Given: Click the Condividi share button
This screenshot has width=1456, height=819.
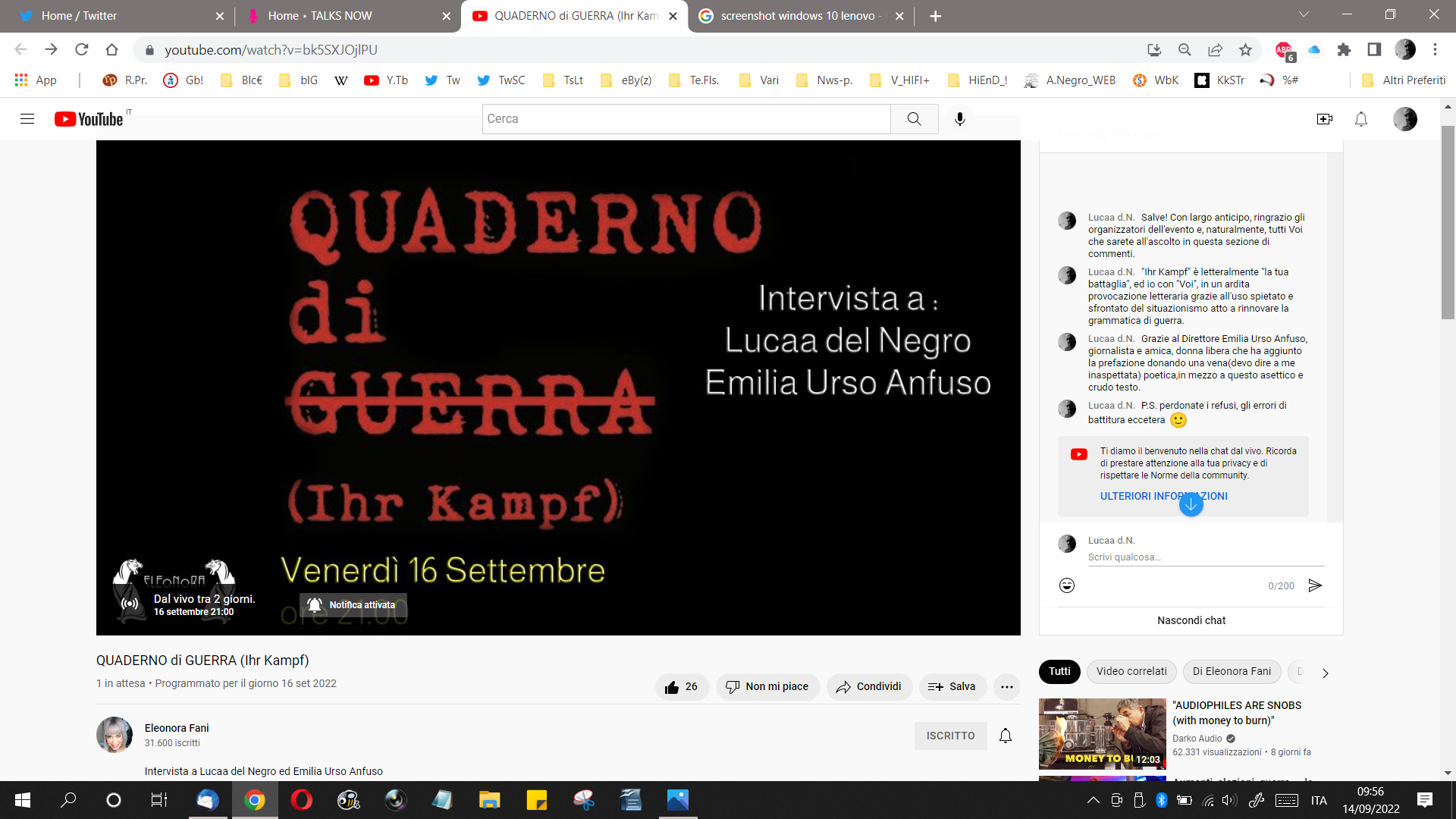Looking at the screenshot, I should [868, 687].
